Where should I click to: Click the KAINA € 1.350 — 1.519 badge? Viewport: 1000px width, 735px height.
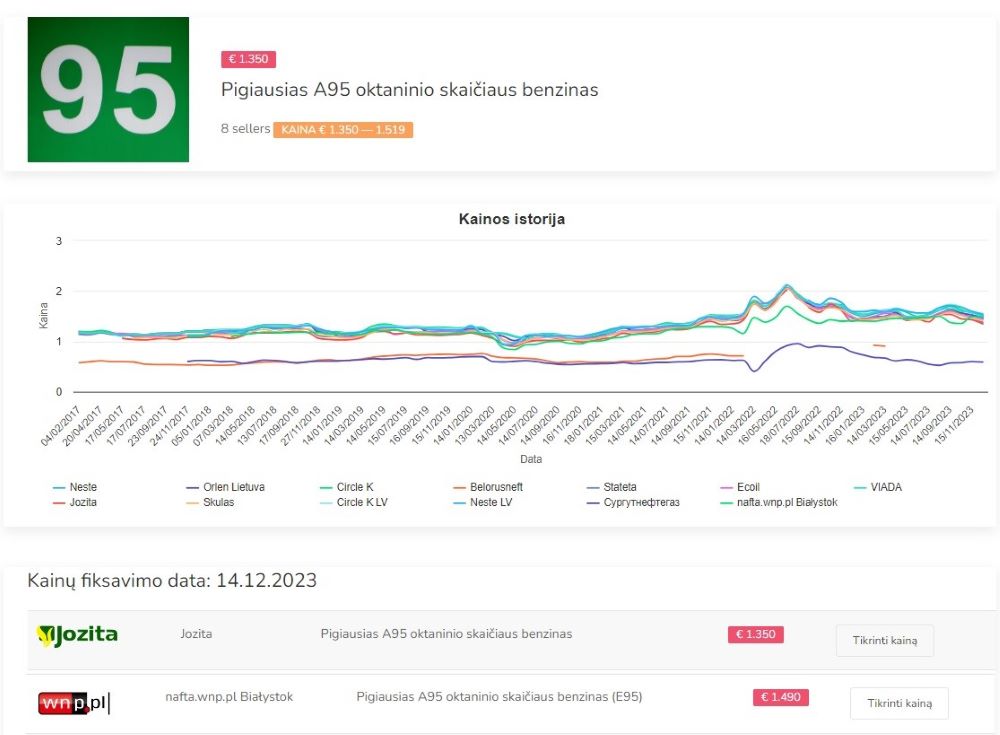[x=342, y=130]
